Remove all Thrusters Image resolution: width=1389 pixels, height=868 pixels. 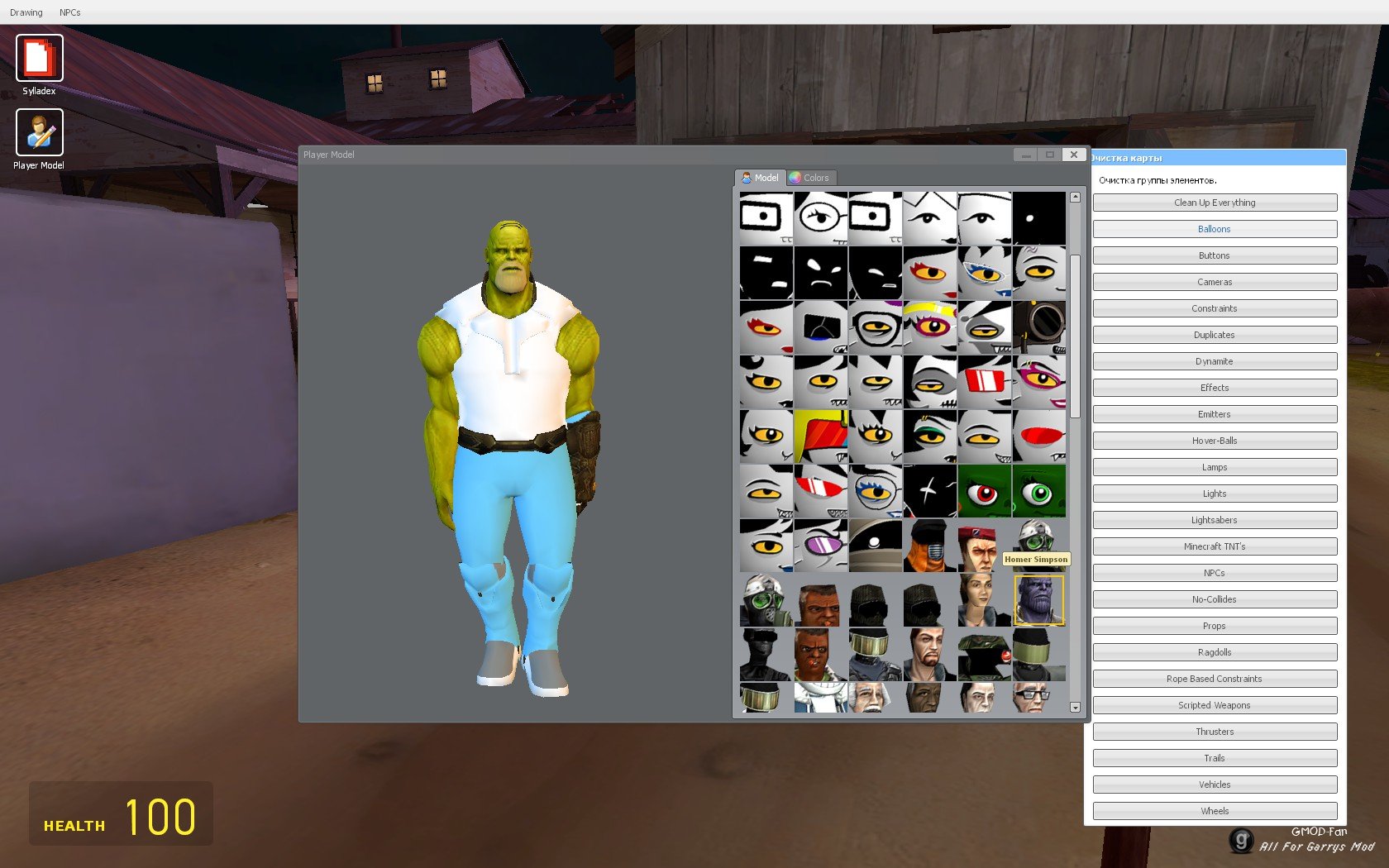(1215, 732)
